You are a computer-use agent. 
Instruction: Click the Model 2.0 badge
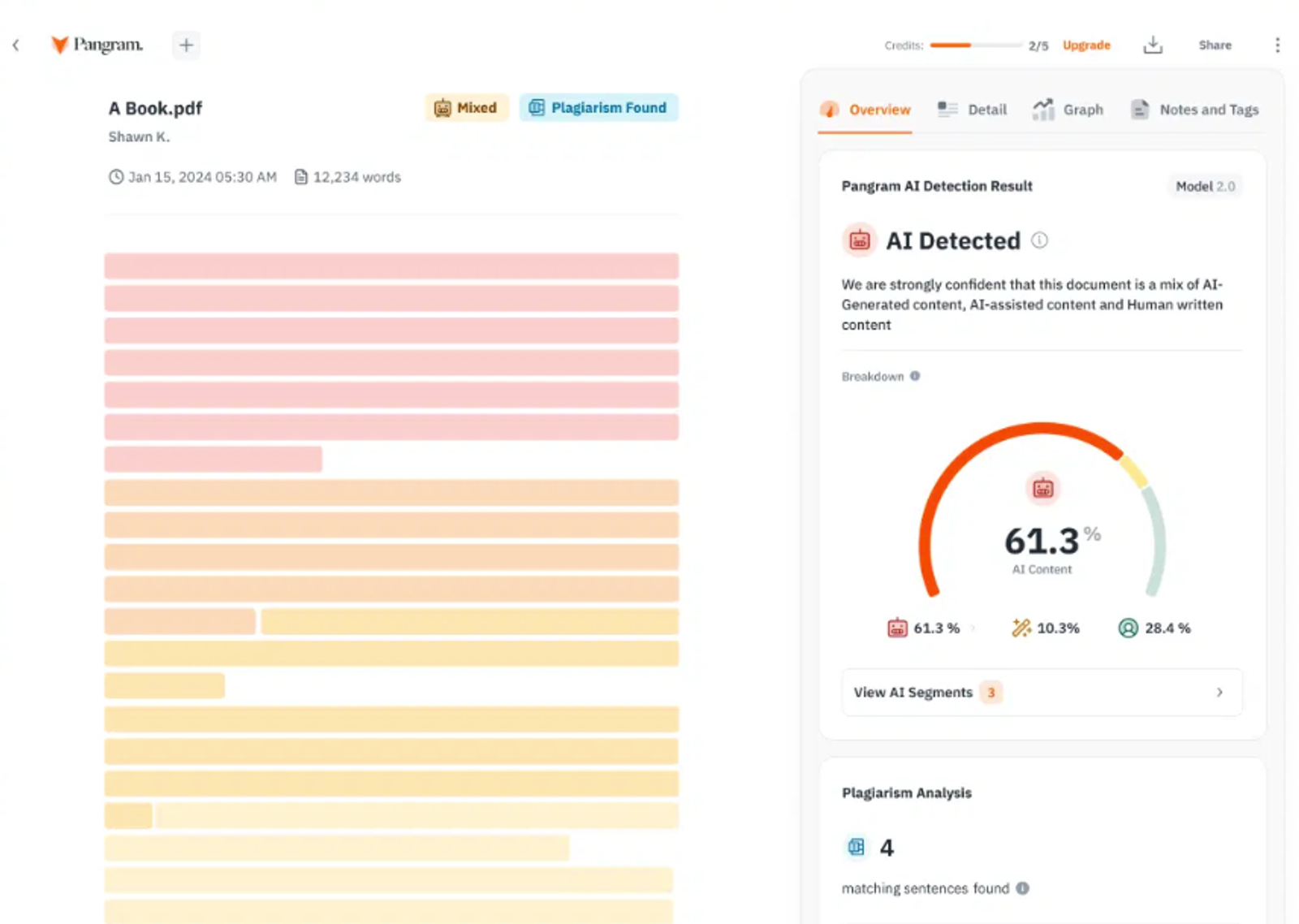point(1205,187)
